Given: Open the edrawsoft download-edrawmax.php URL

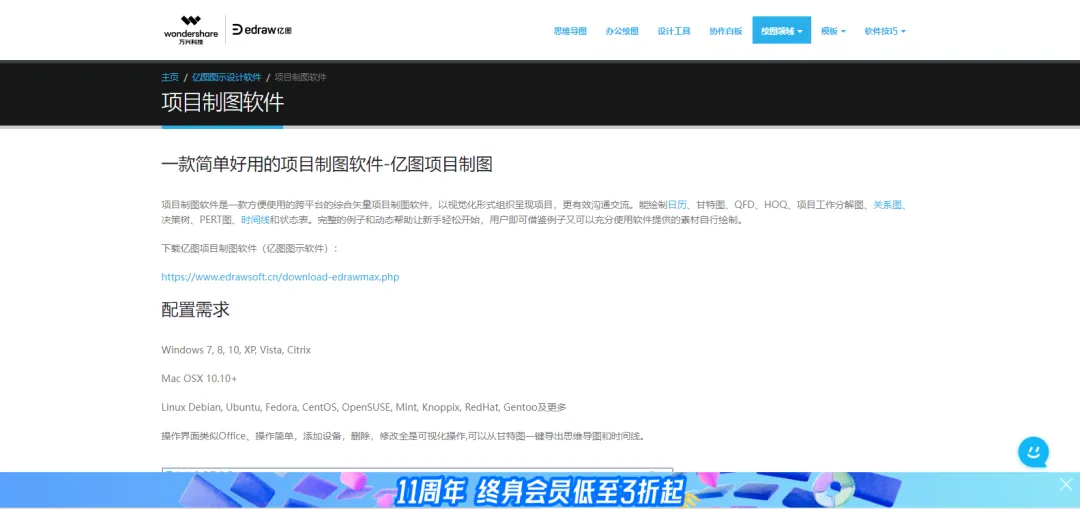Looking at the screenshot, I should click(x=280, y=277).
